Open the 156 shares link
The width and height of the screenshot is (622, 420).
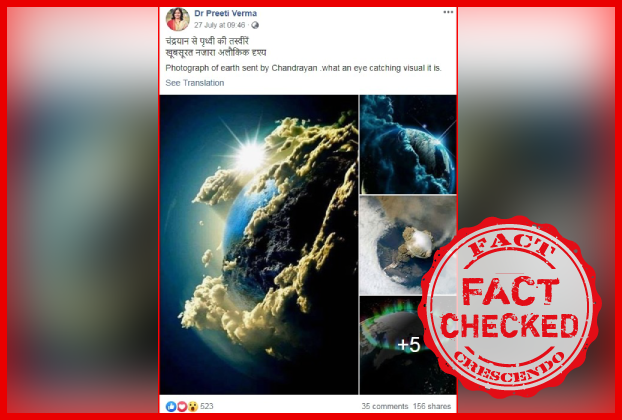pos(432,406)
